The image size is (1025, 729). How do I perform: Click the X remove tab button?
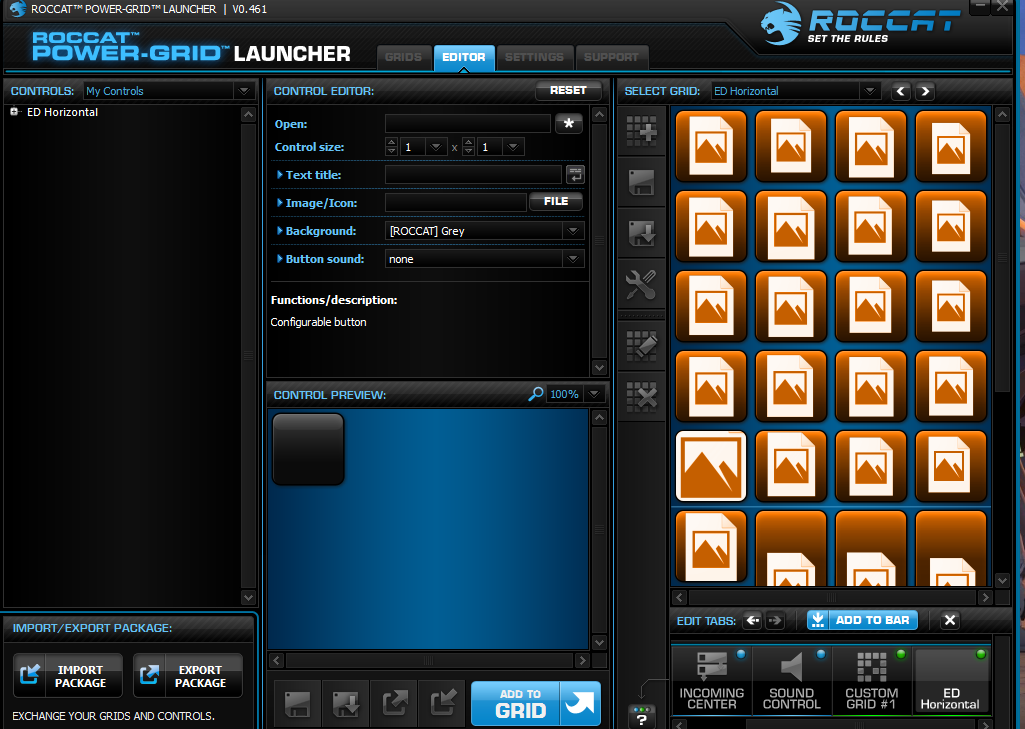pyautogui.click(x=950, y=620)
